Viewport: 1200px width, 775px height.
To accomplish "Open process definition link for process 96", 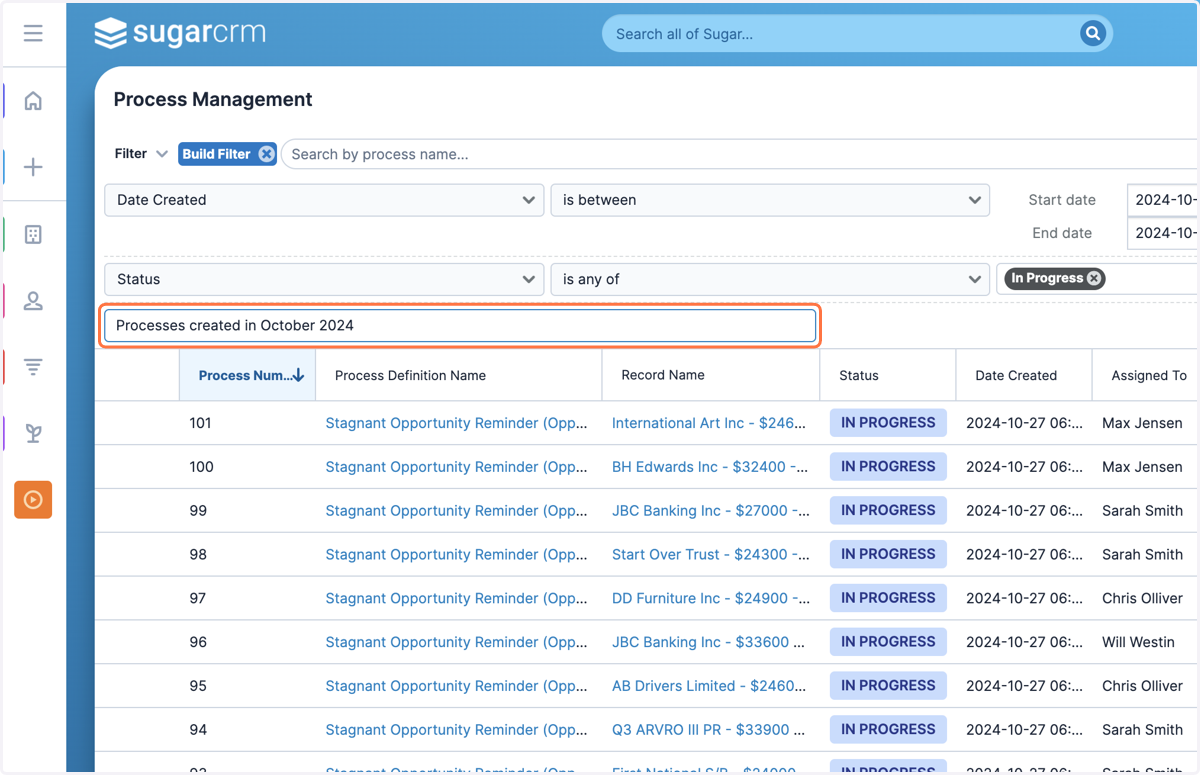I will coord(457,643).
